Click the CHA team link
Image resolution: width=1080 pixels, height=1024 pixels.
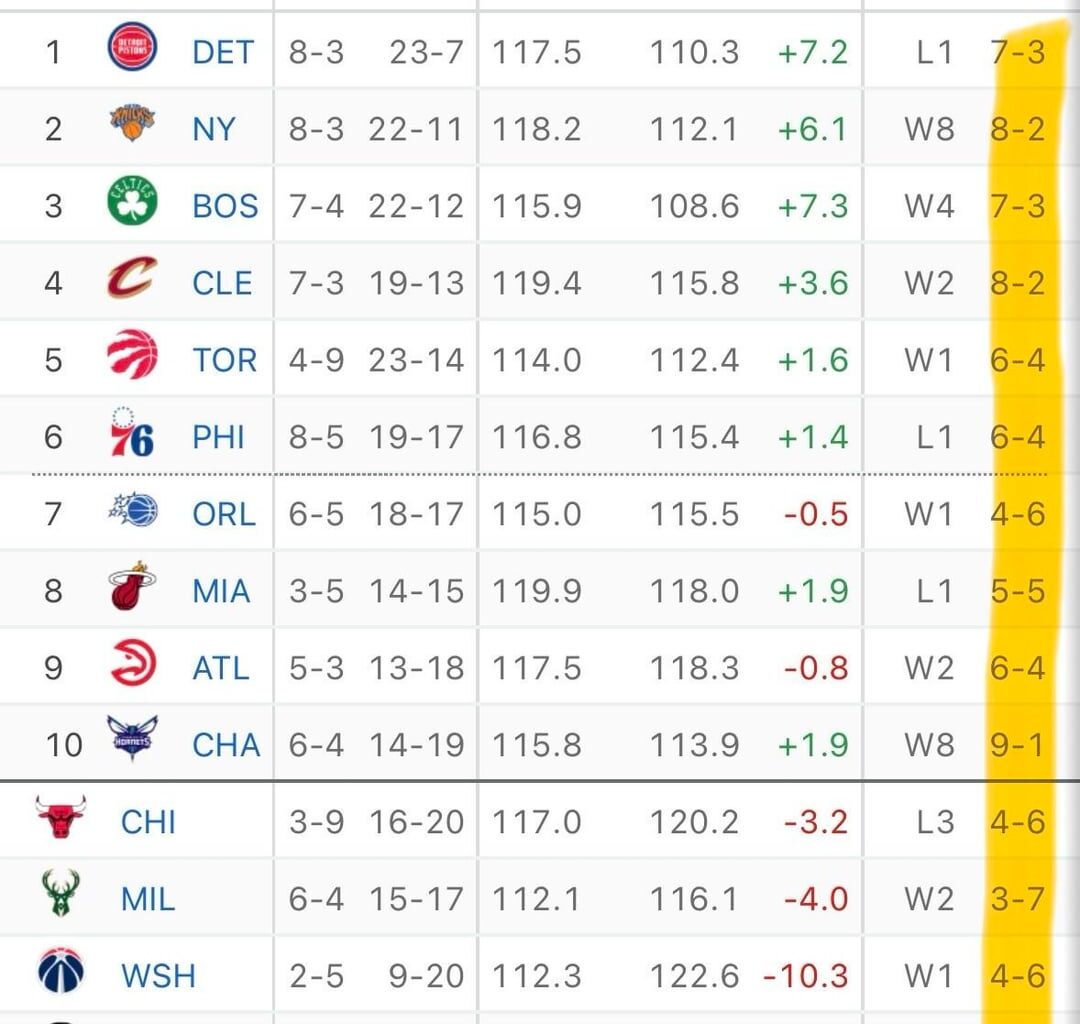pyautogui.click(x=225, y=744)
